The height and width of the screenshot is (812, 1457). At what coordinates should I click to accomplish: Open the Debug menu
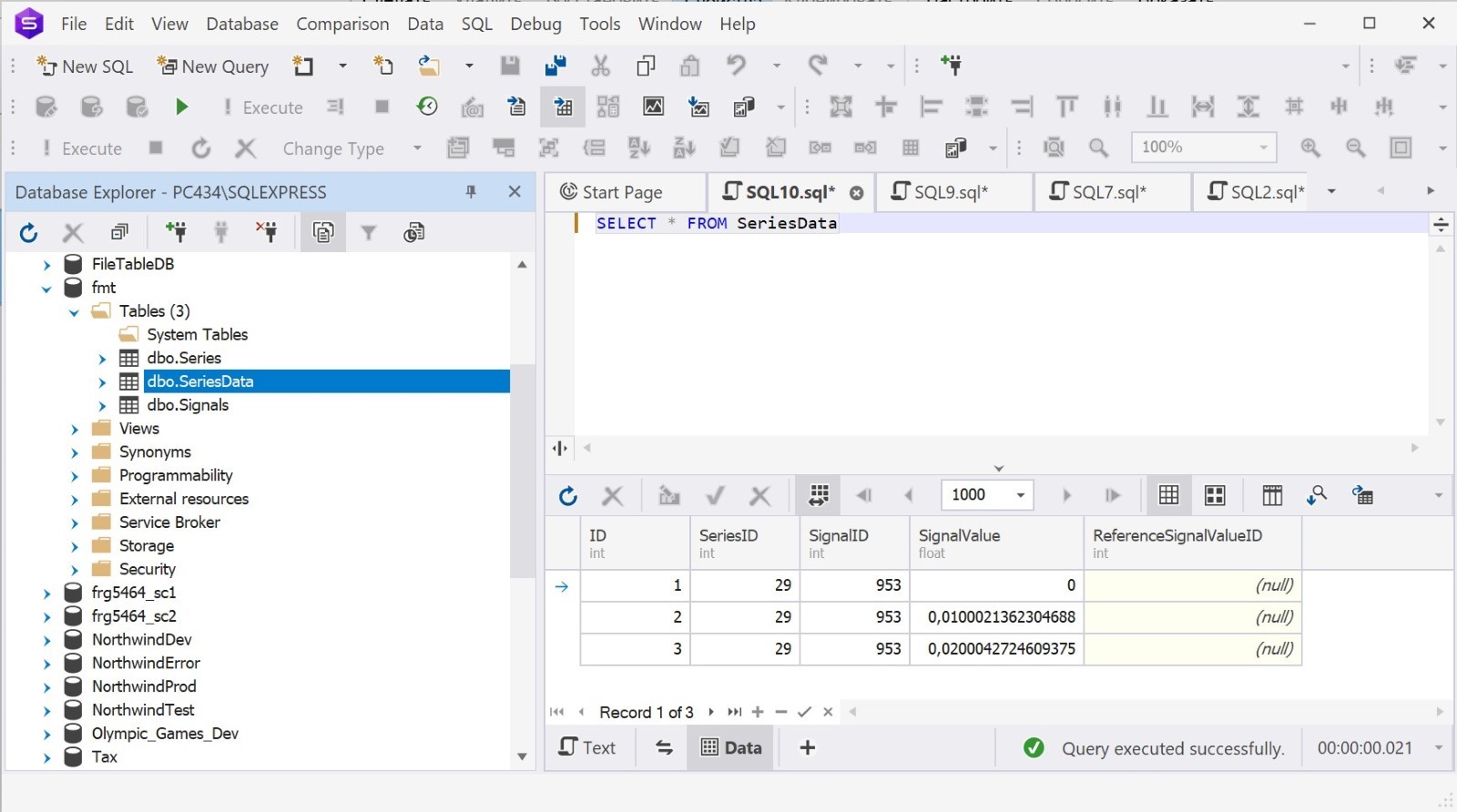pyautogui.click(x=535, y=24)
